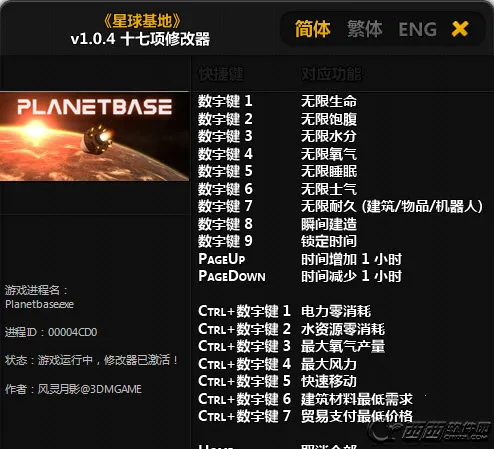Select the 电力零消耗 function
This screenshot has width=494, height=449.
coord(336,311)
